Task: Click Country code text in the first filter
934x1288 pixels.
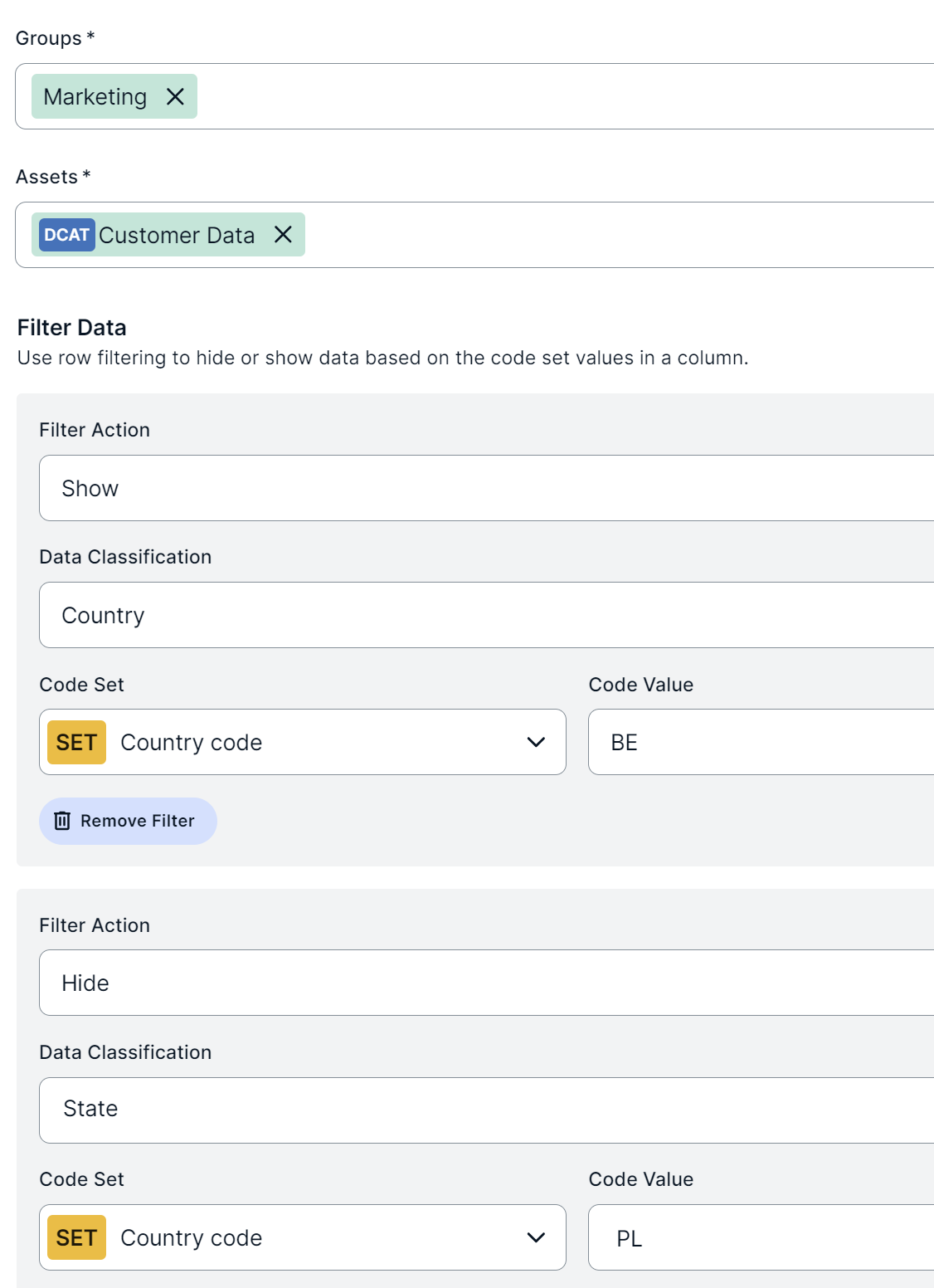Action: [x=192, y=742]
